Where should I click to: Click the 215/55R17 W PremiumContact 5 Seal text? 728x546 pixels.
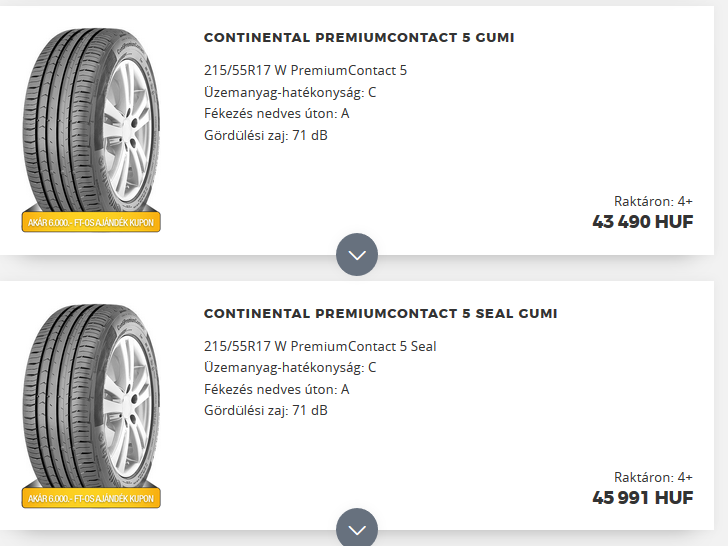320,347
